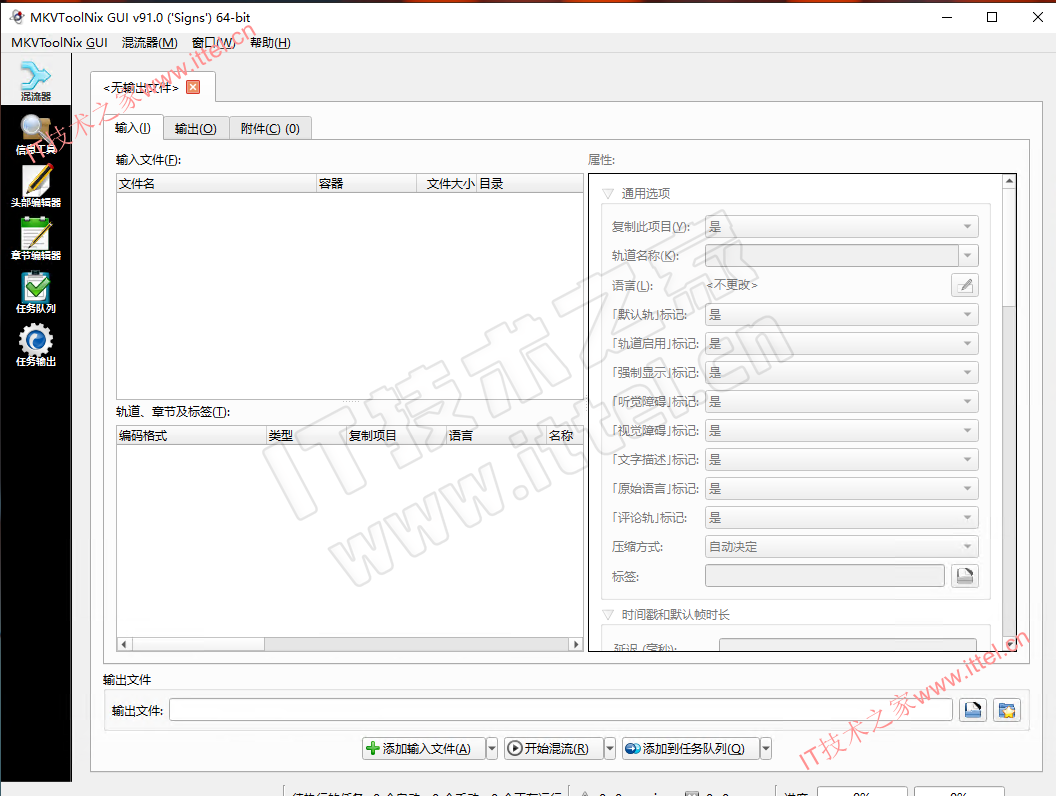Click 添加输入文件(A) button
1056x796 pixels.
(424, 748)
